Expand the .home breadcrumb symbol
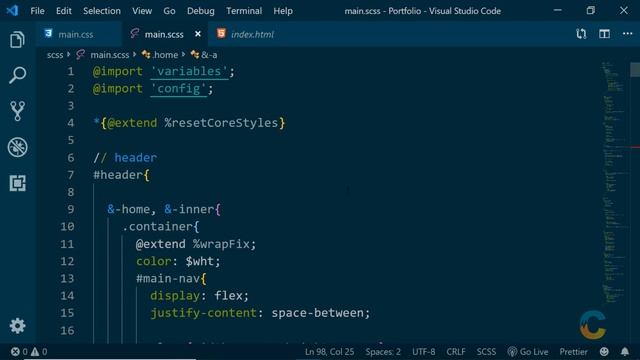Viewport: 640px width, 360px height. pyautogui.click(x=165, y=55)
